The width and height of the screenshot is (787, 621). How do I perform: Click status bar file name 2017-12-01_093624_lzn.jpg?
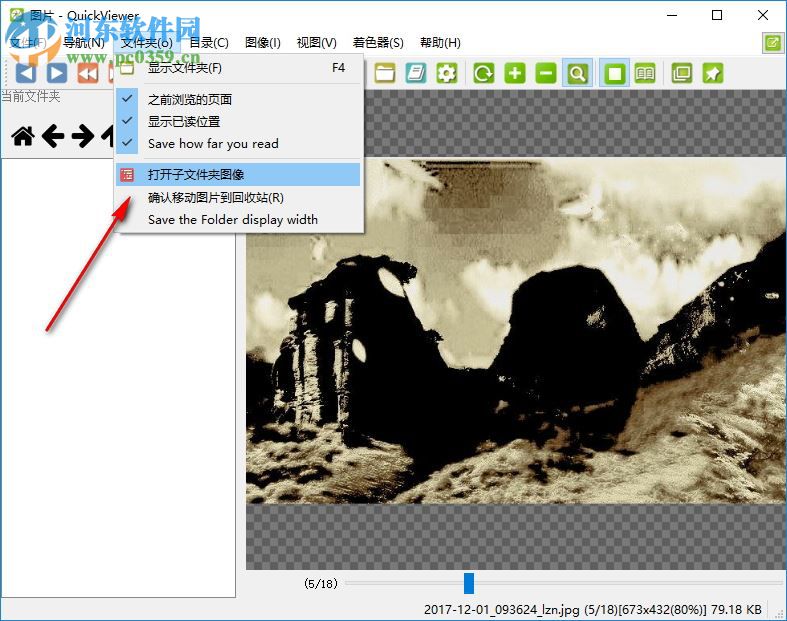[x=501, y=609]
